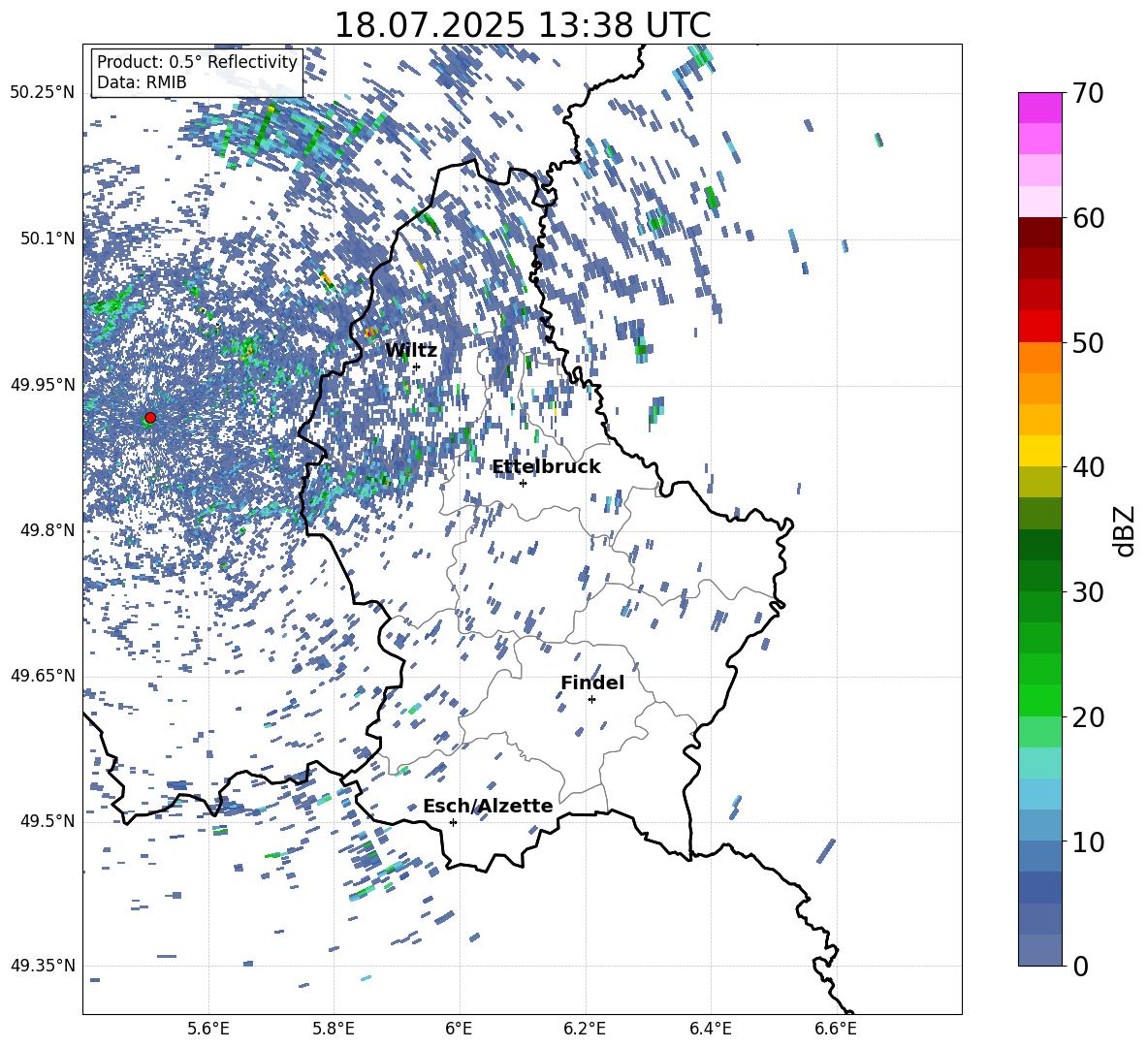Viewport: 1148px width, 1048px height.
Task: Click the title 18.07.2025 13:38 UTC
Action: pyautogui.click(x=522, y=25)
